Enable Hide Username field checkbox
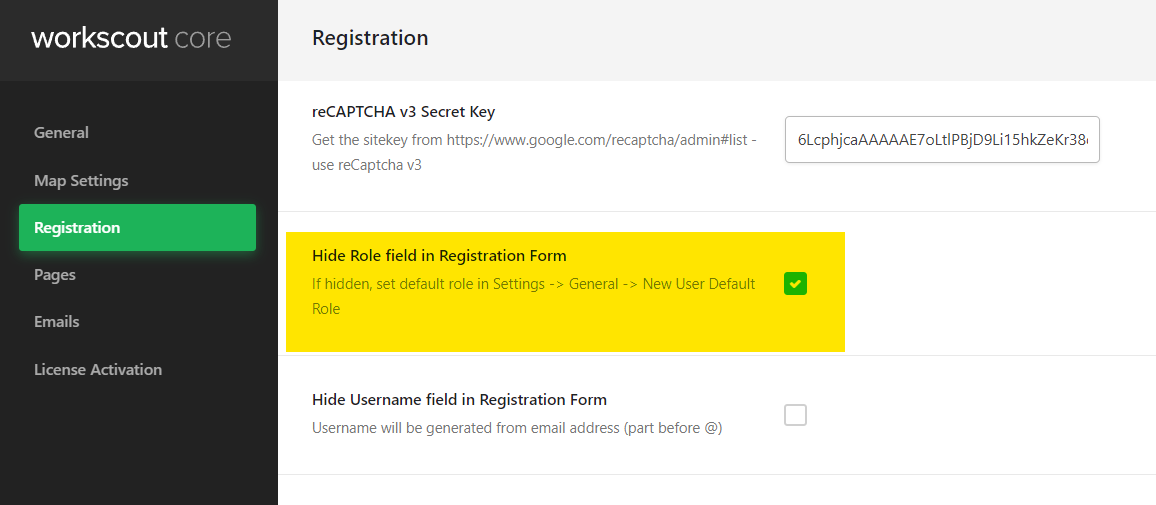The width and height of the screenshot is (1156, 505). [795, 415]
